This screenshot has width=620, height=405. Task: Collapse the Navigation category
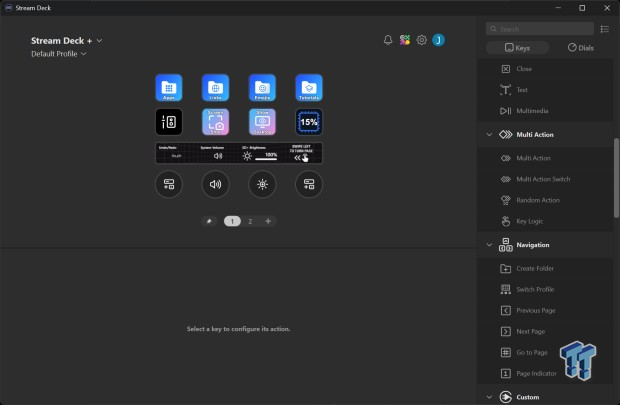[489, 245]
